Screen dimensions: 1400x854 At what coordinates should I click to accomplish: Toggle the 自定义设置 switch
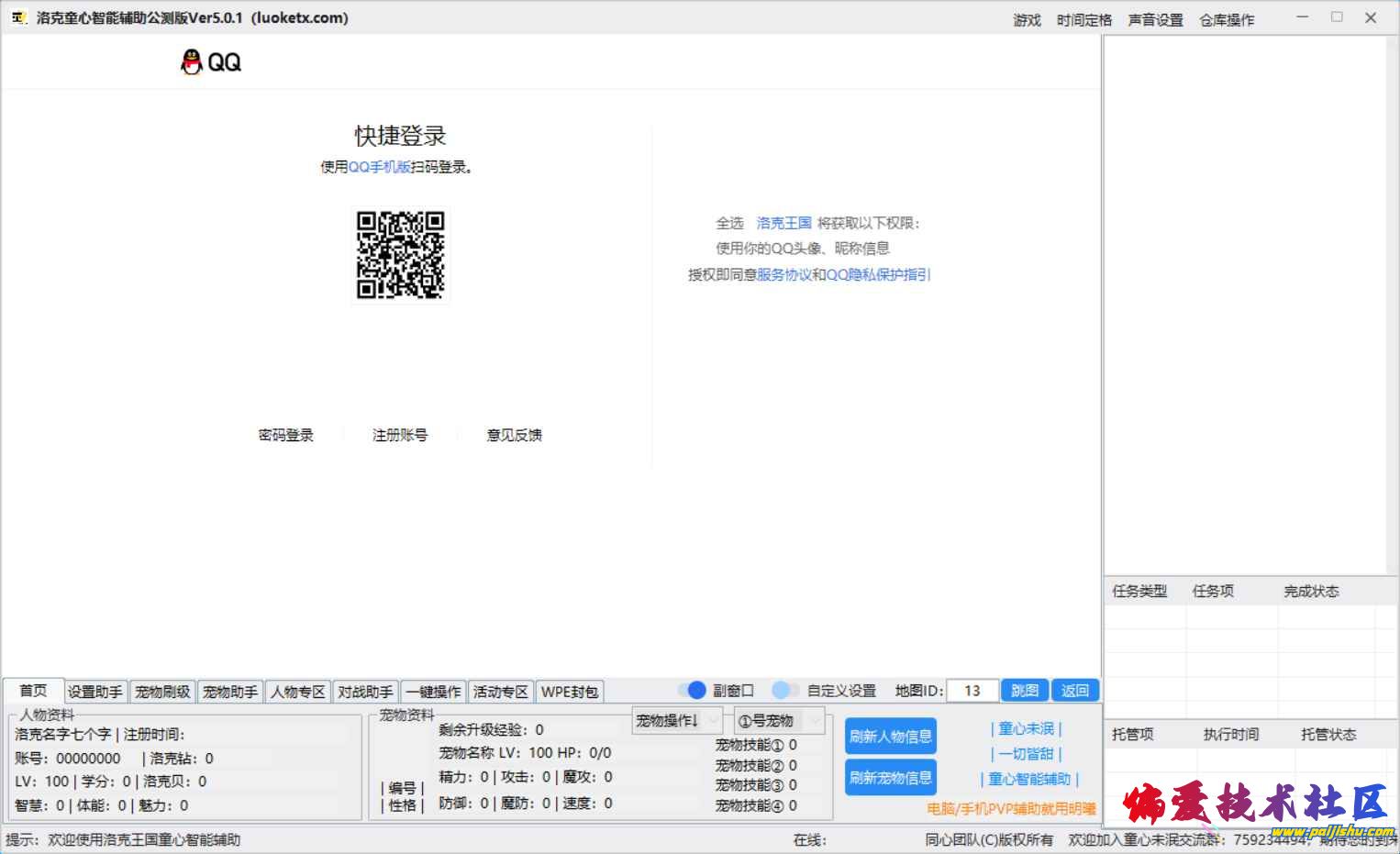point(784,690)
